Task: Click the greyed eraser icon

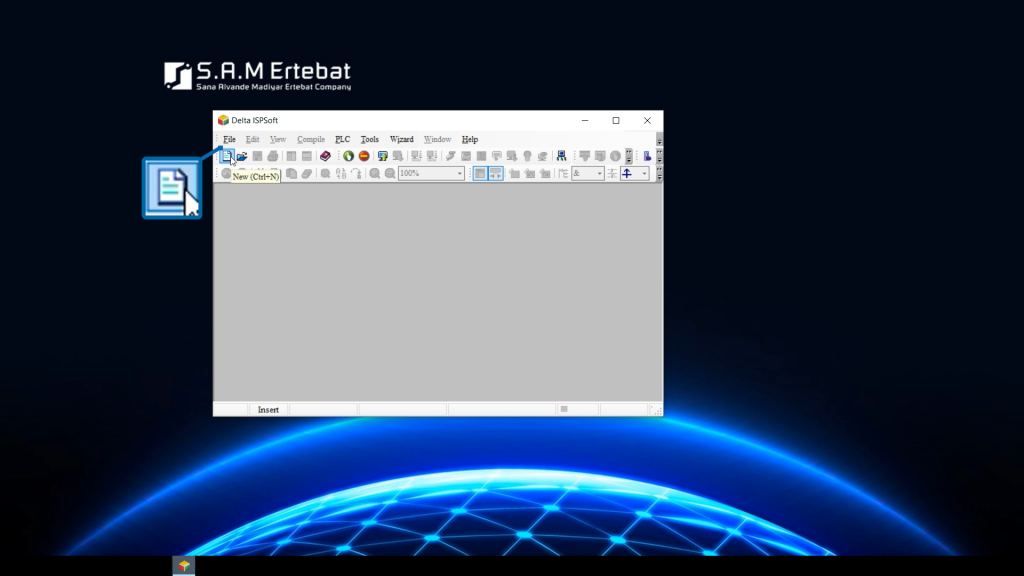Action: pos(306,174)
